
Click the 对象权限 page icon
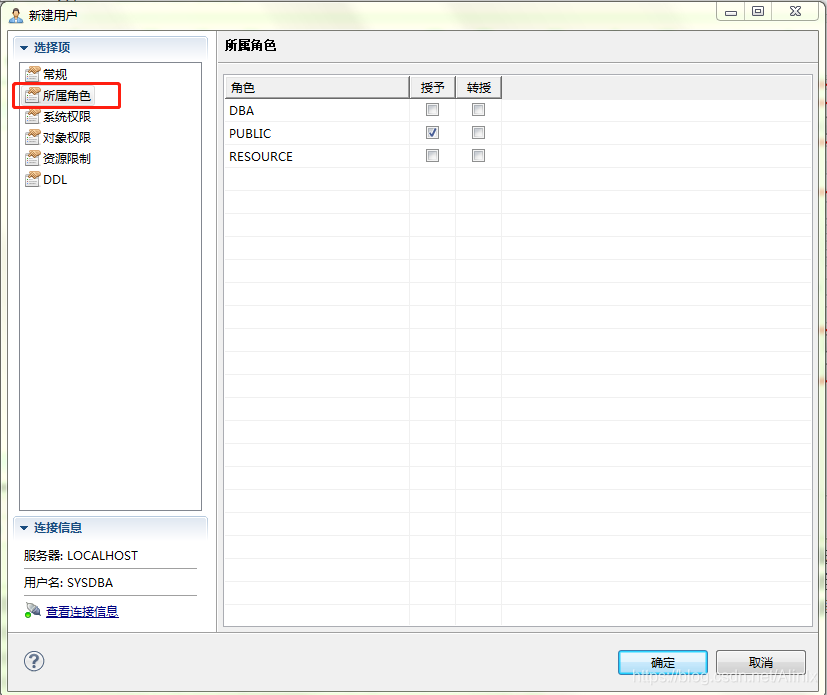tap(32, 138)
